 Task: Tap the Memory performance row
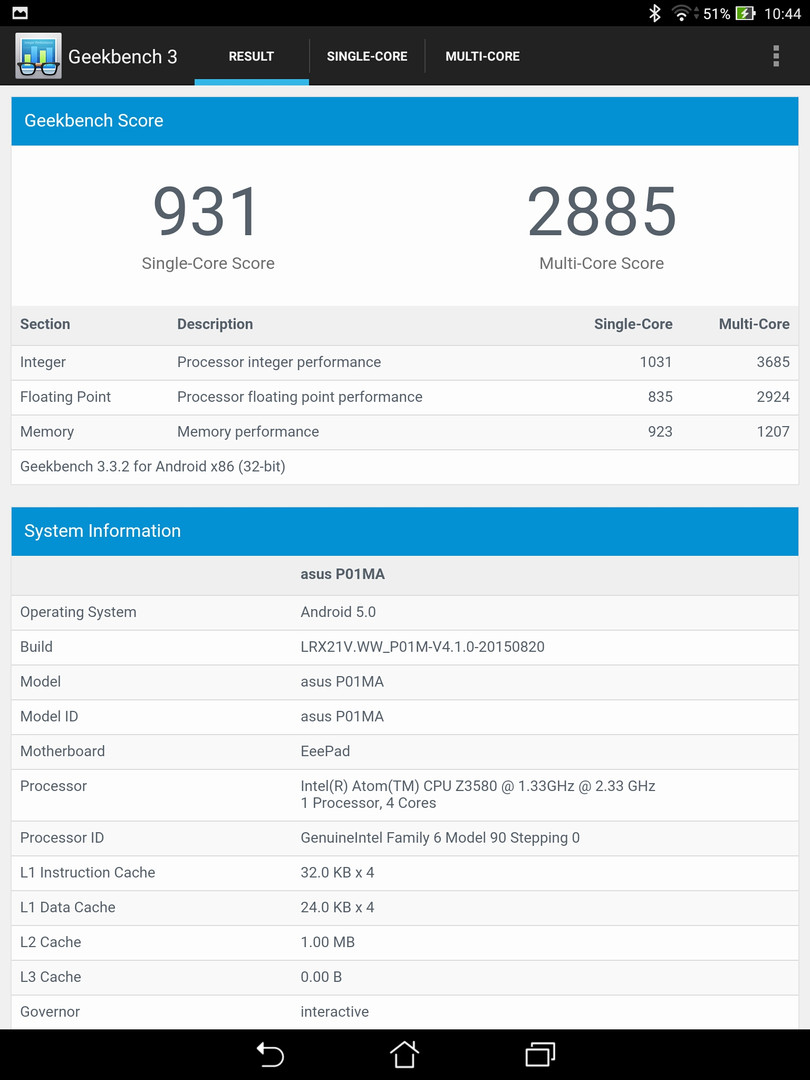click(404, 432)
